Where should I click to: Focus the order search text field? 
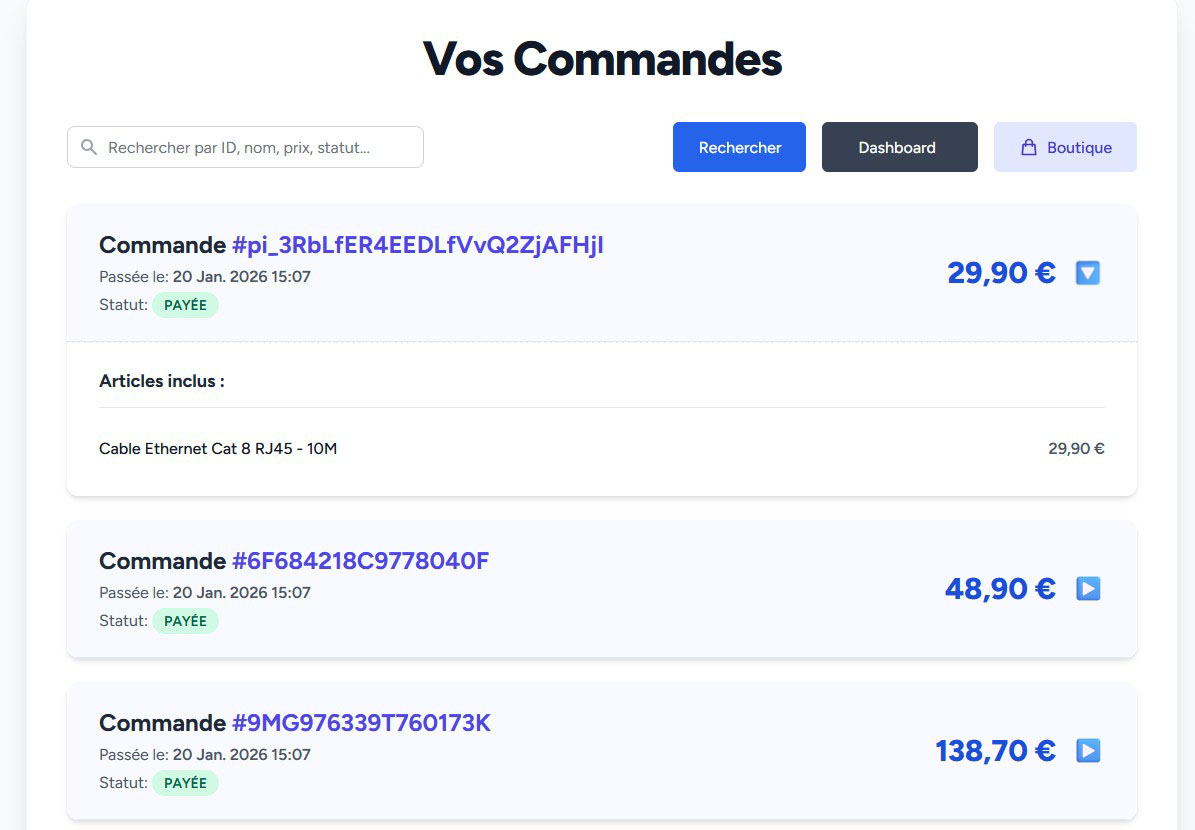[260, 147]
